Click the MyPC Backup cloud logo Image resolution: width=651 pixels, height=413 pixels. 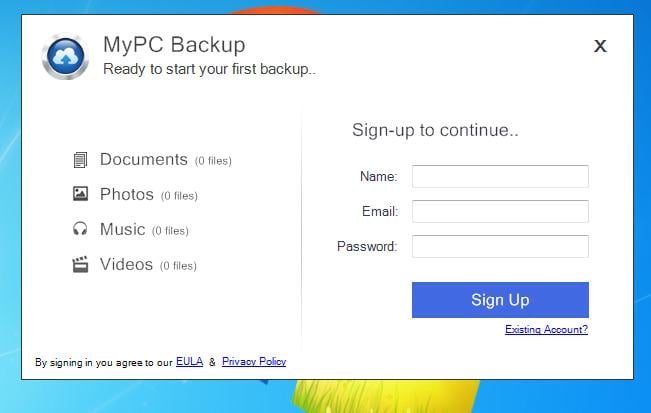(x=66, y=55)
